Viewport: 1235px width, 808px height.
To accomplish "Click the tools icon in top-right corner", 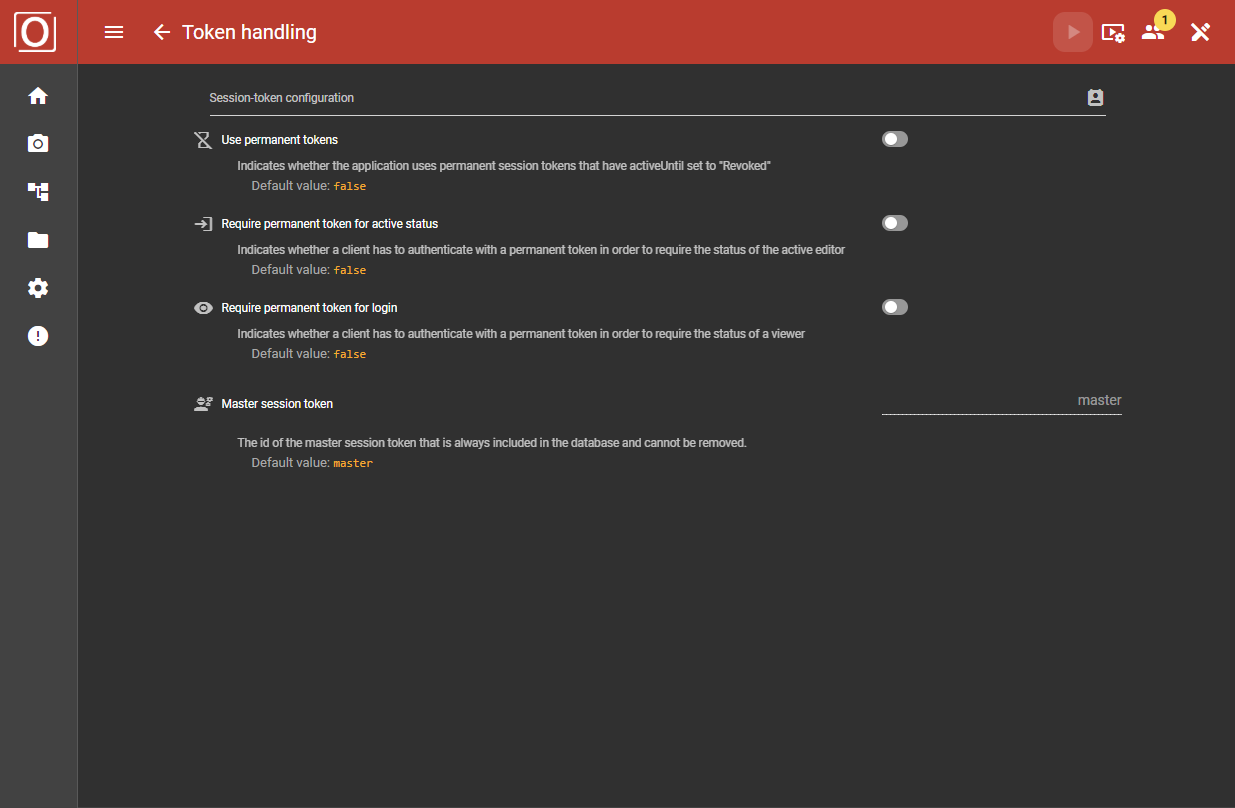I will (x=1200, y=32).
